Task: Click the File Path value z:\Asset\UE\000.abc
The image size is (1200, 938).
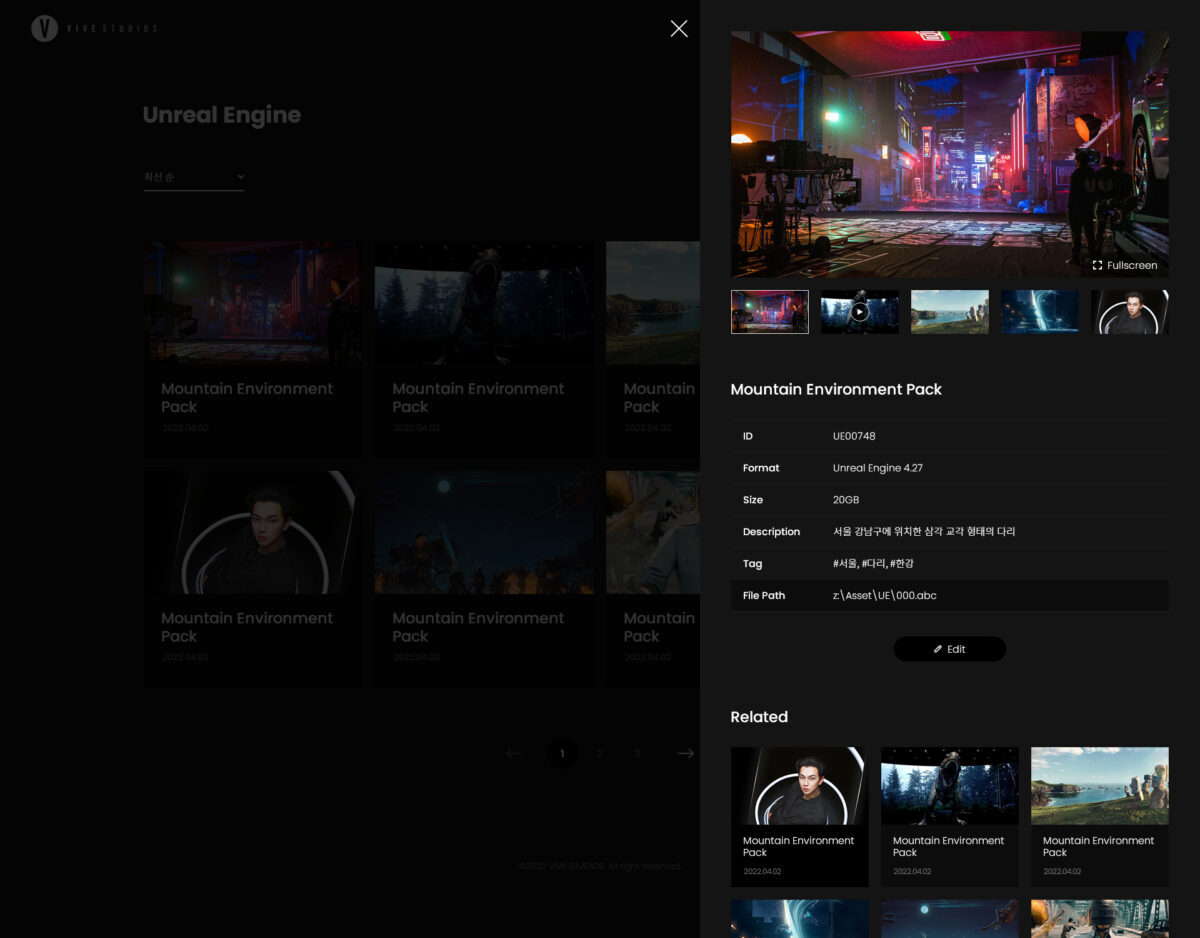Action: click(x=884, y=595)
